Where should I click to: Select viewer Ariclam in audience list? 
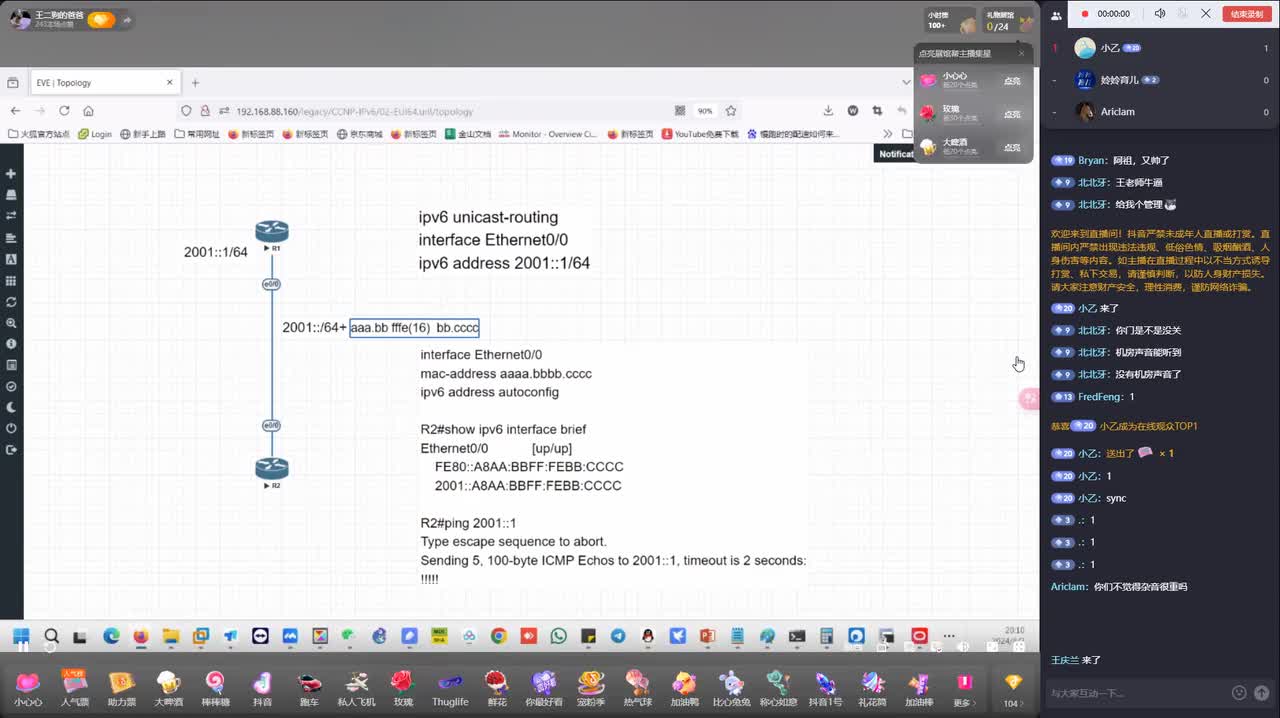[1160, 111]
